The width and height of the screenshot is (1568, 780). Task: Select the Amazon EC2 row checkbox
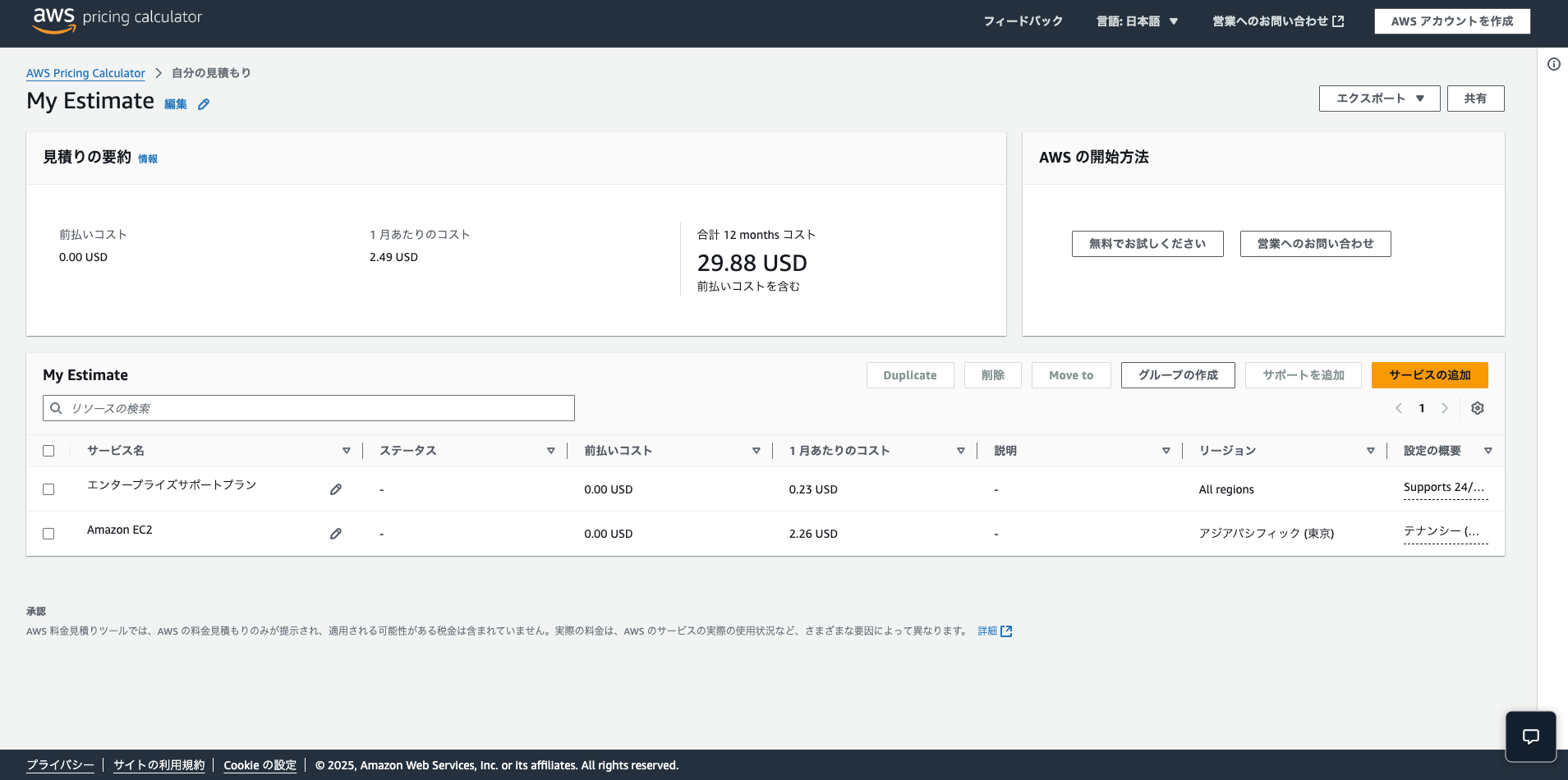click(48, 534)
